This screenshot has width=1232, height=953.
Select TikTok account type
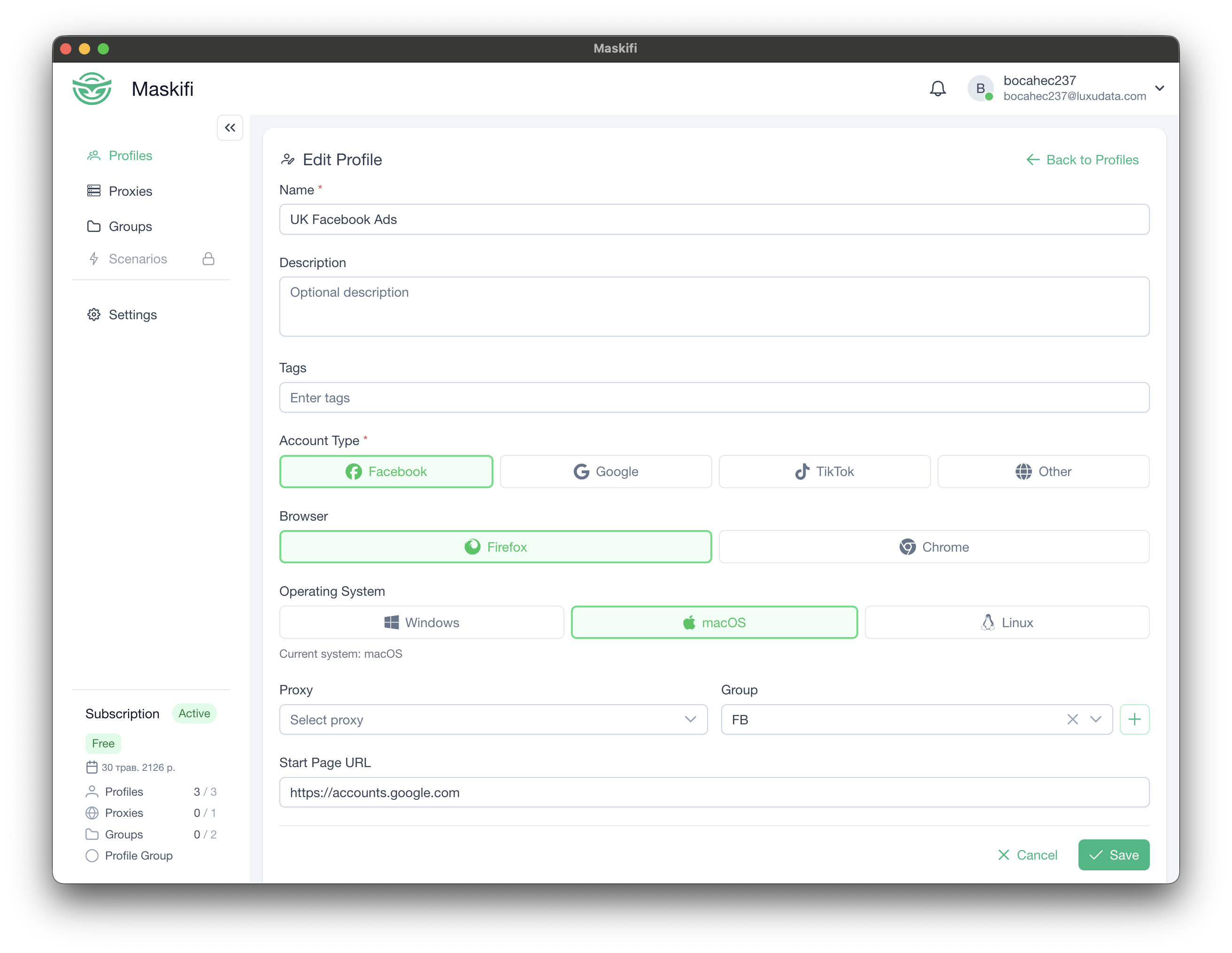[825, 472]
